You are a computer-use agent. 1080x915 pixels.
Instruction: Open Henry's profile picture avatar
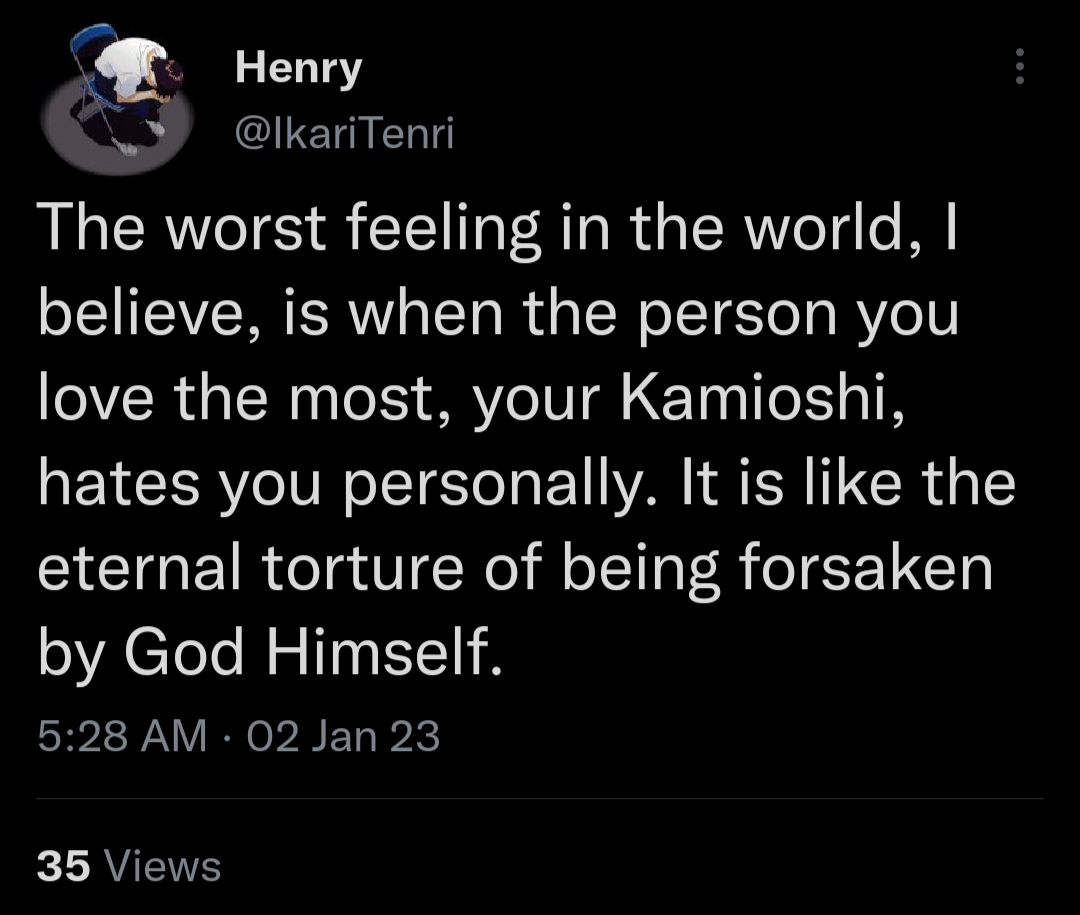pos(117,99)
